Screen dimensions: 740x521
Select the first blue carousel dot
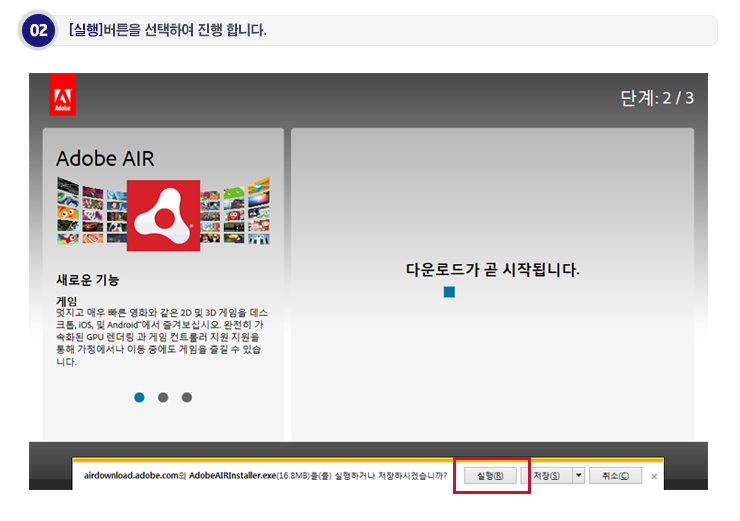[x=139, y=397]
